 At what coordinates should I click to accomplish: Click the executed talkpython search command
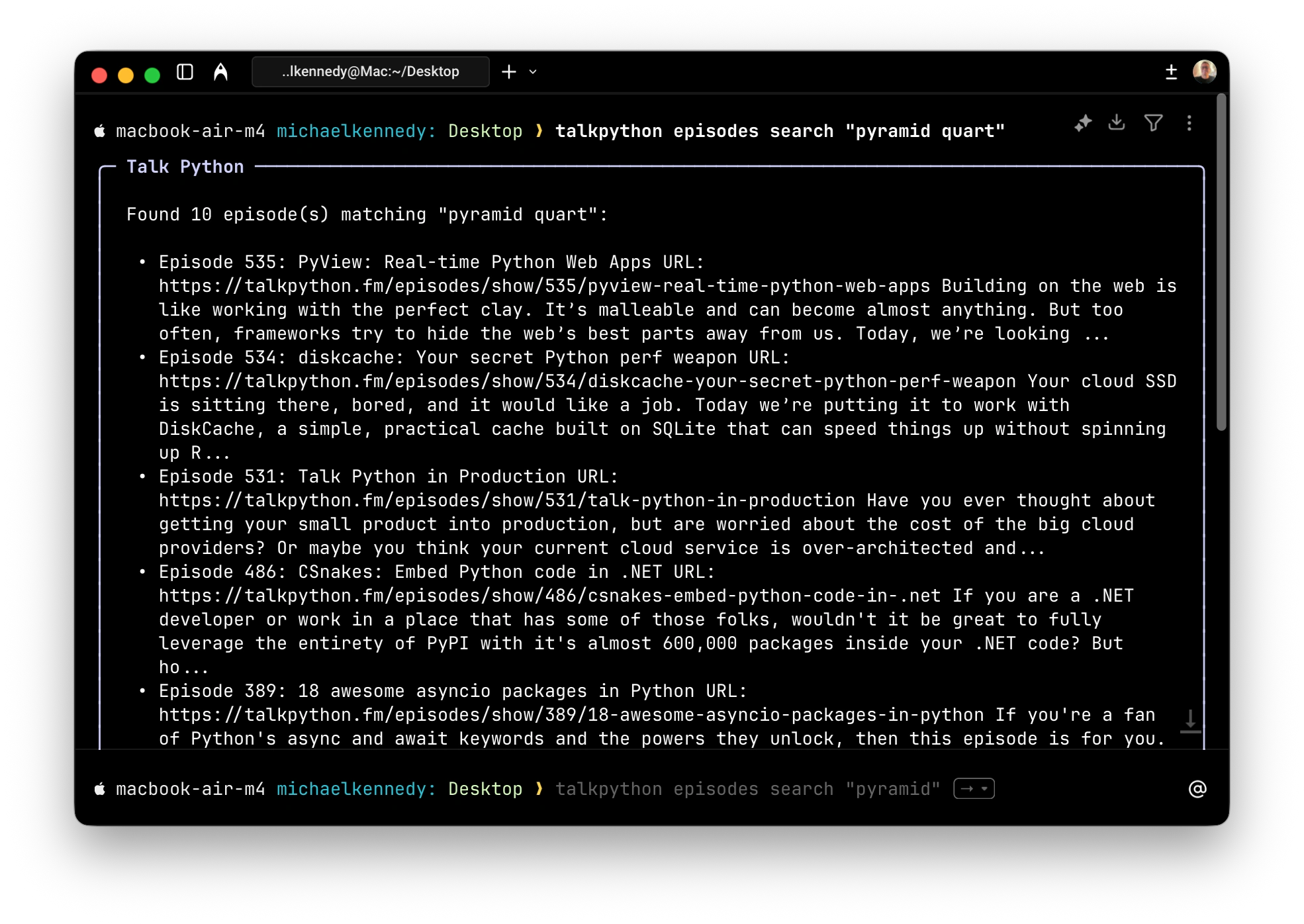click(x=780, y=131)
